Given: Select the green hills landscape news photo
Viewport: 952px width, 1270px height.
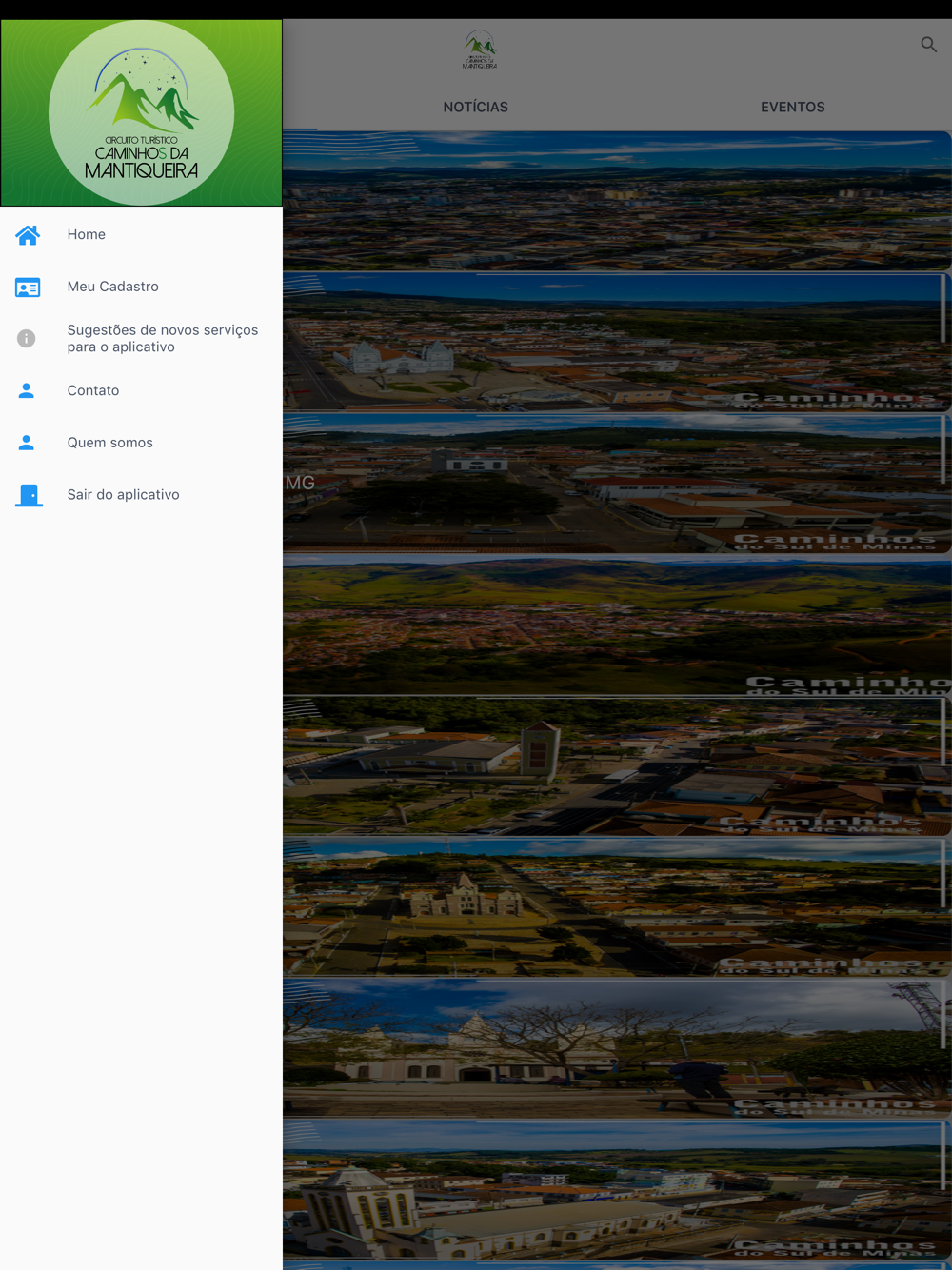Looking at the screenshot, I should point(616,625).
